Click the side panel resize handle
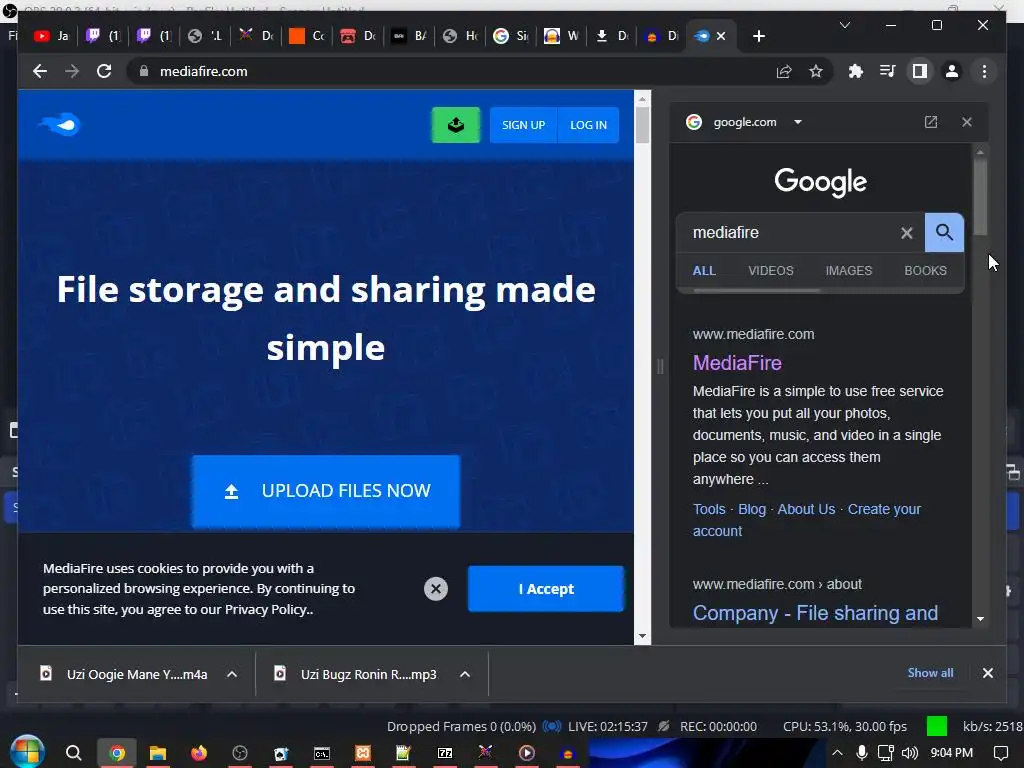Viewport: 1024px width, 768px height. point(660,366)
